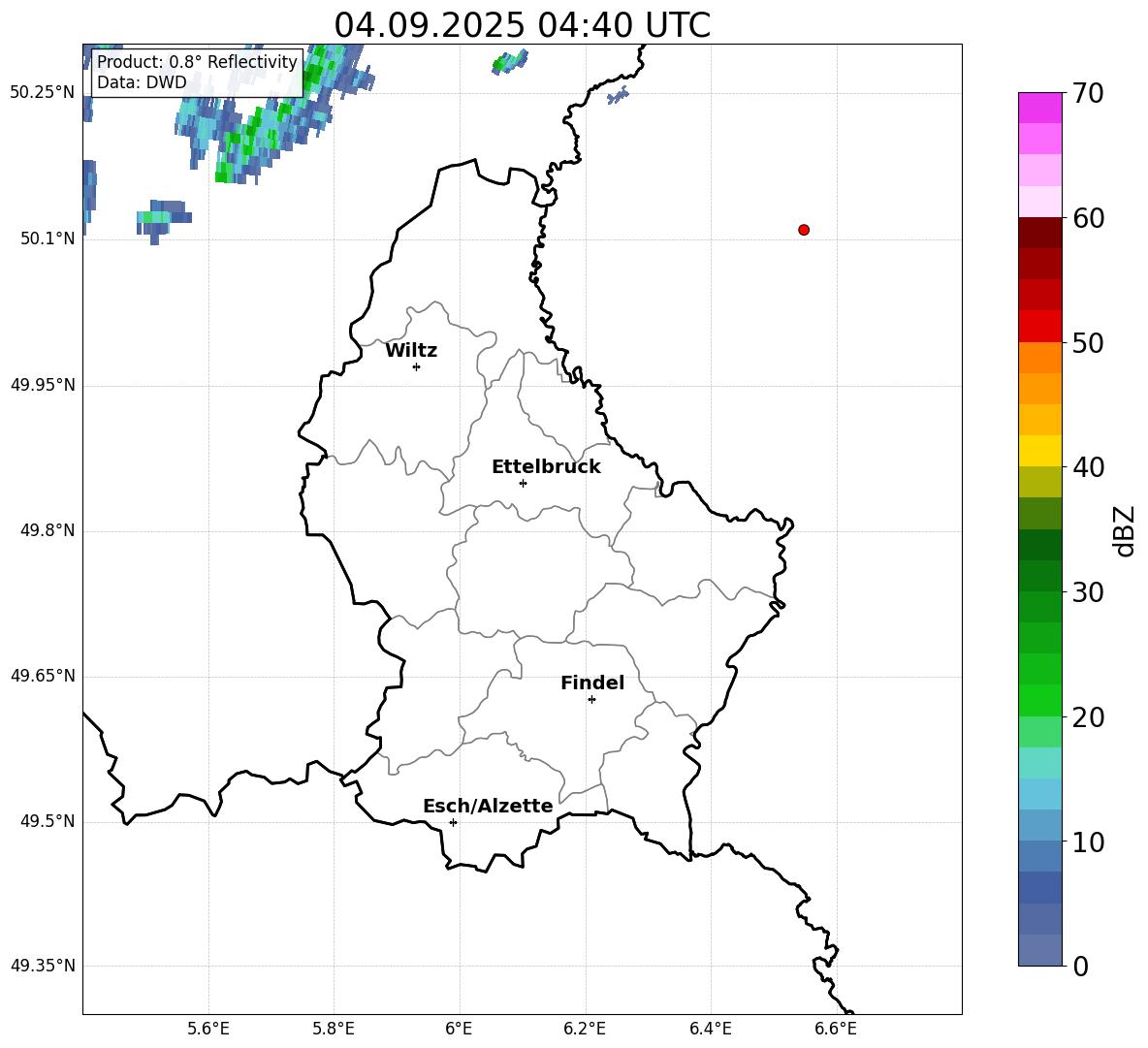Pick the dark green swatch just above 30 dBZ

pyautogui.click(x=1040, y=576)
